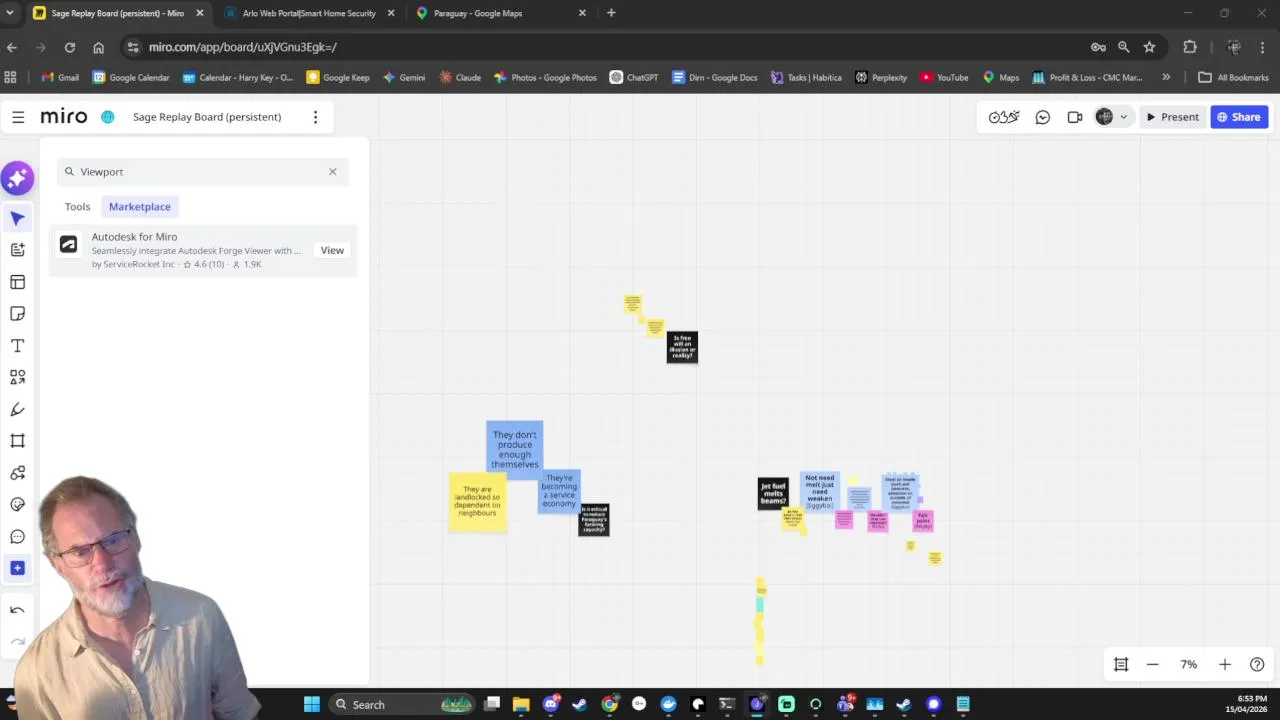1280x720 pixels.
Task: Open a new browser tab
Action: pos(611,13)
